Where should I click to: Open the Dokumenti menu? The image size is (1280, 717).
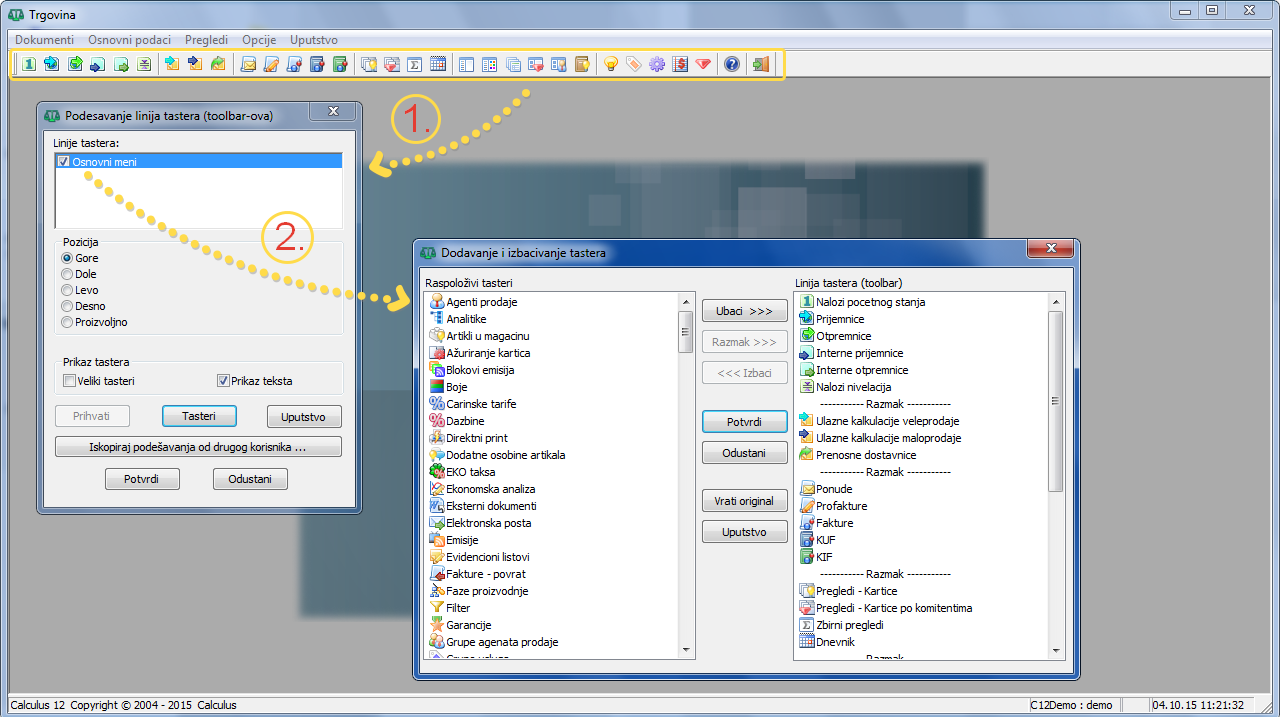coord(44,40)
